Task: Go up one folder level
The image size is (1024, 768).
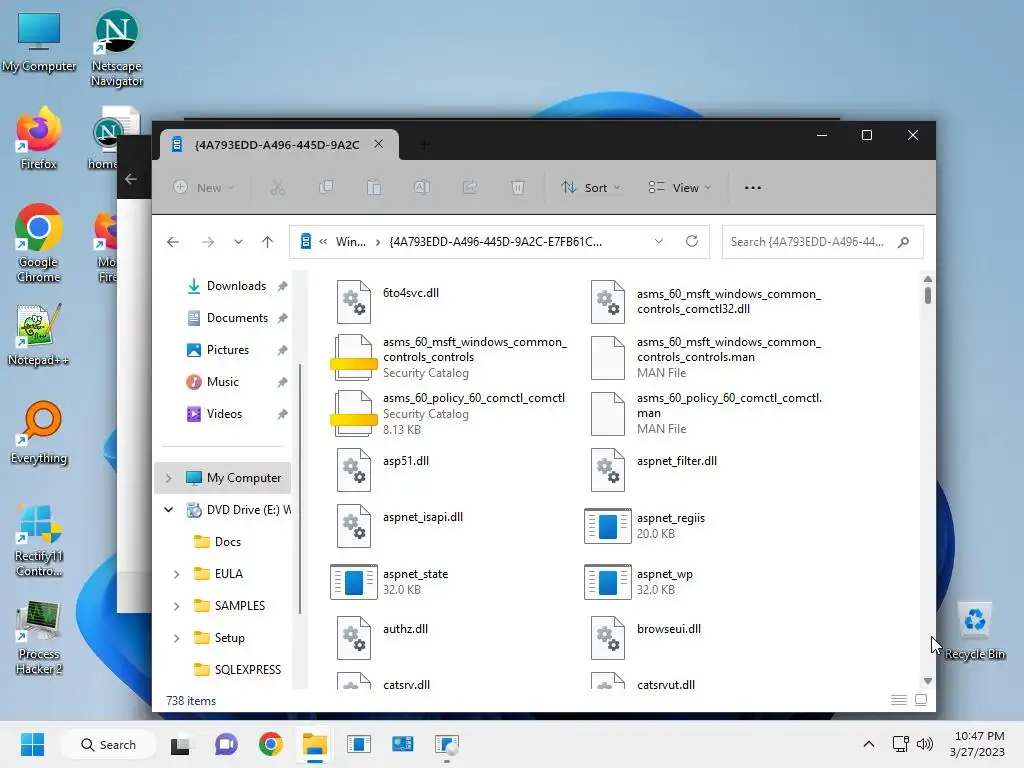Action: (x=267, y=242)
